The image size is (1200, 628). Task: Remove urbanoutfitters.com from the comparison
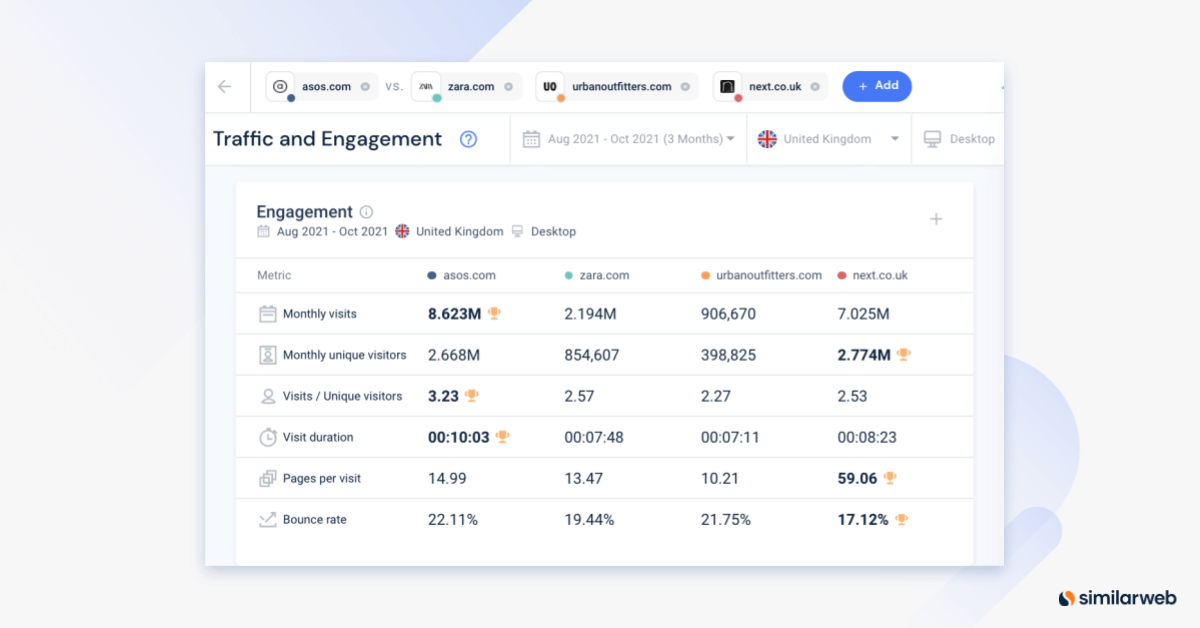pos(687,86)
